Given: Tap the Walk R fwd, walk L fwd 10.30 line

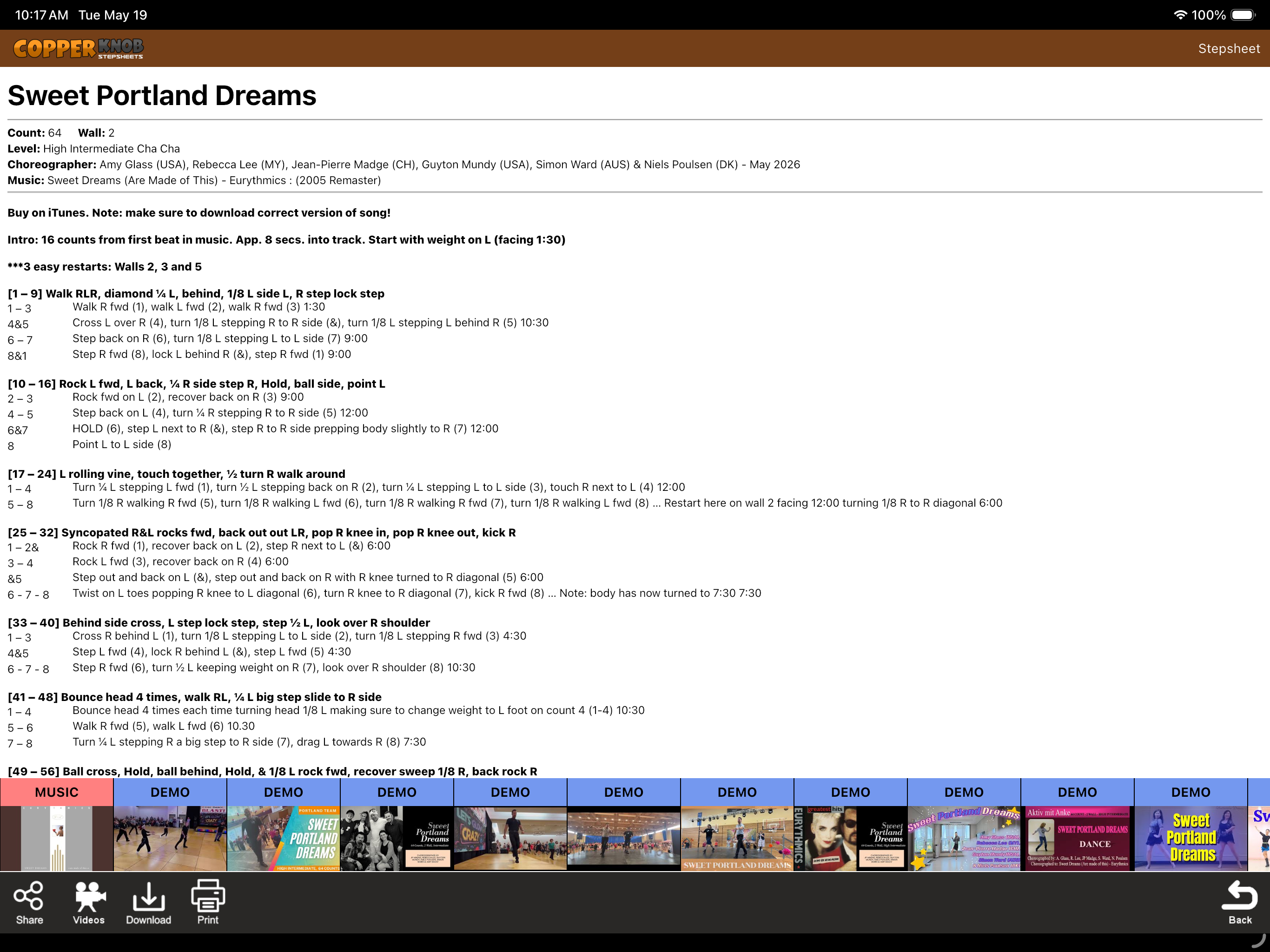Looking at the screenshot, I should pos(164,727).
